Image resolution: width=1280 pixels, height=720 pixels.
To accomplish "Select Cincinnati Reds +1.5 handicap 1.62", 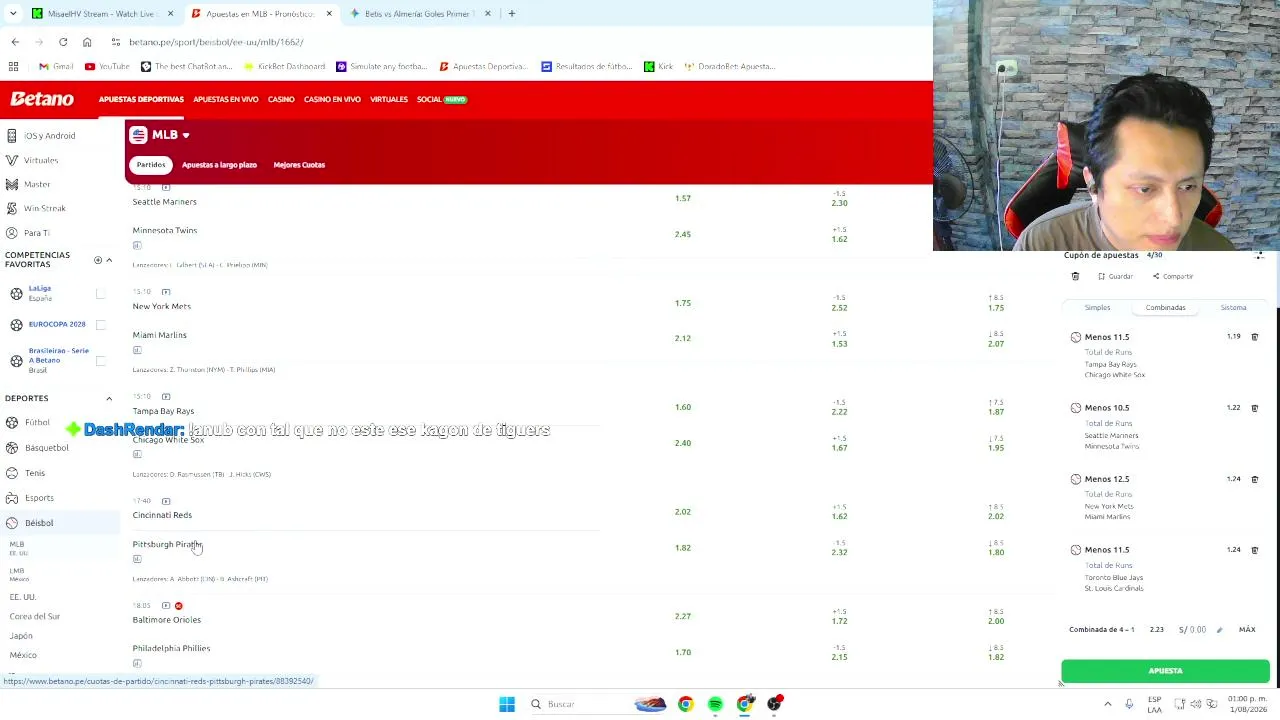I will pyautogui.click(x=839, y=512).
